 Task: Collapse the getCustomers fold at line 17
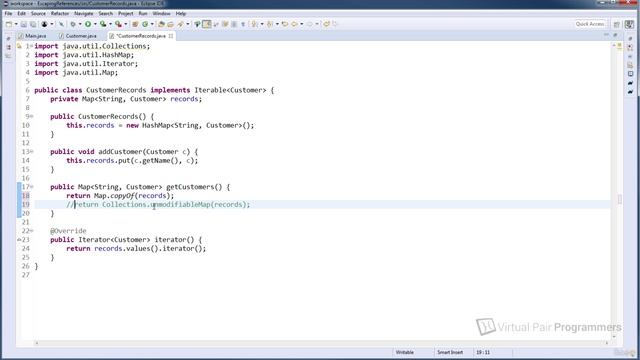(31, 187)
